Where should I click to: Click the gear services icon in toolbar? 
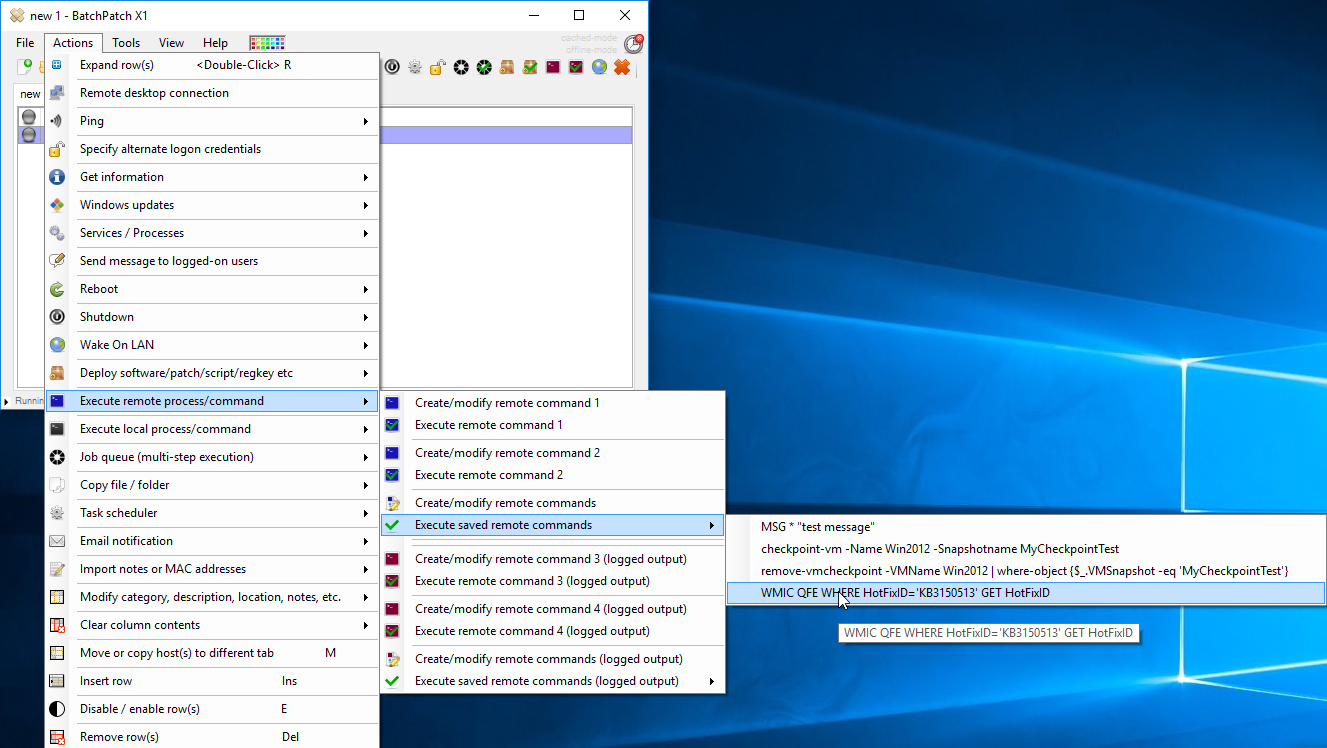(415, 67)
